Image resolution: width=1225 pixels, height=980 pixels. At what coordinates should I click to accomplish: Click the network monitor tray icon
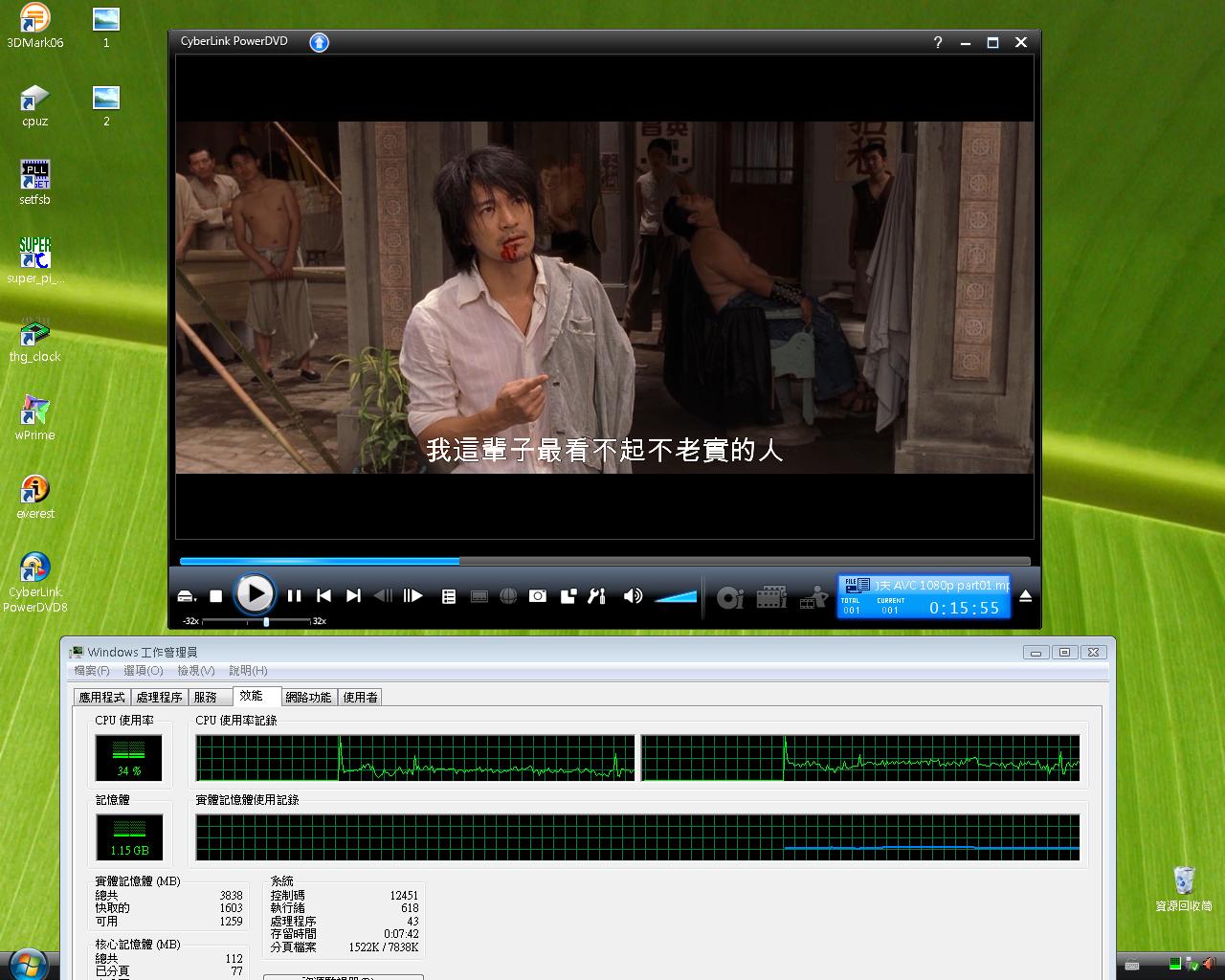point(1192,965)
